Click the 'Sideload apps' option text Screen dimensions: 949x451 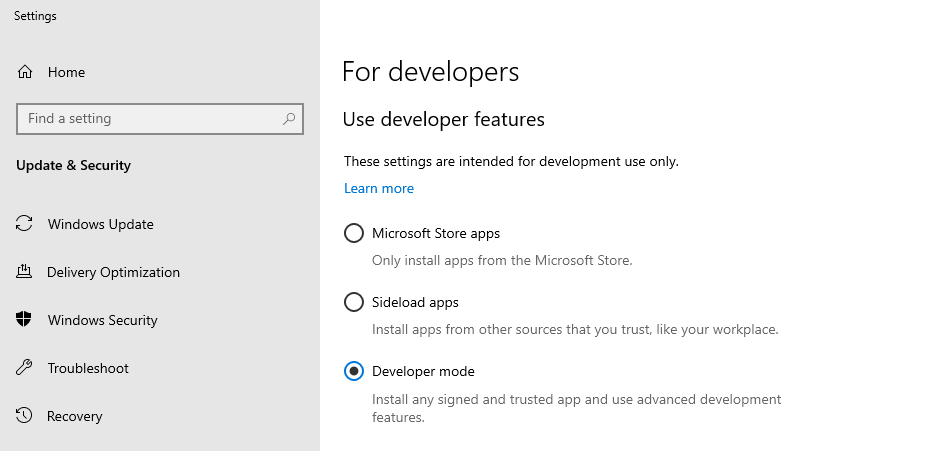(x=415, y=302)
